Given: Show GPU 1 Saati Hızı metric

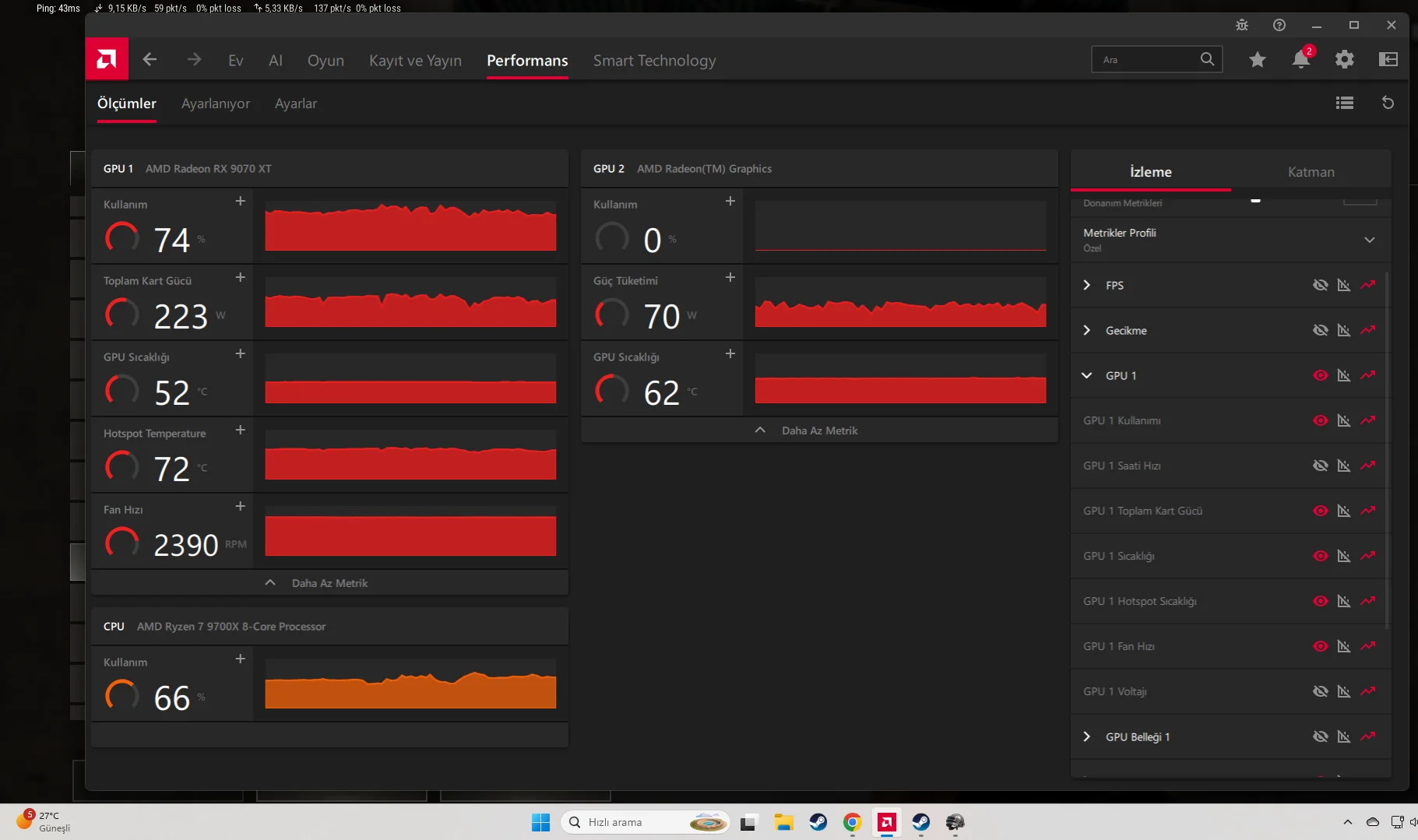Looking at the screenshot, I should click(1320, 466).
